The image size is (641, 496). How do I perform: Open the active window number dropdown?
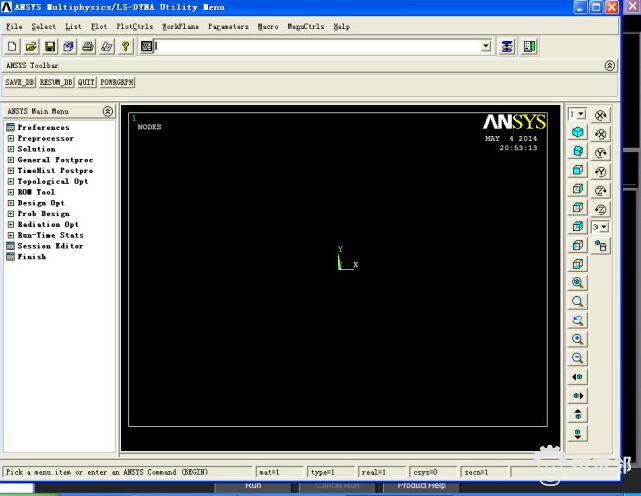(x=576, y=114)
